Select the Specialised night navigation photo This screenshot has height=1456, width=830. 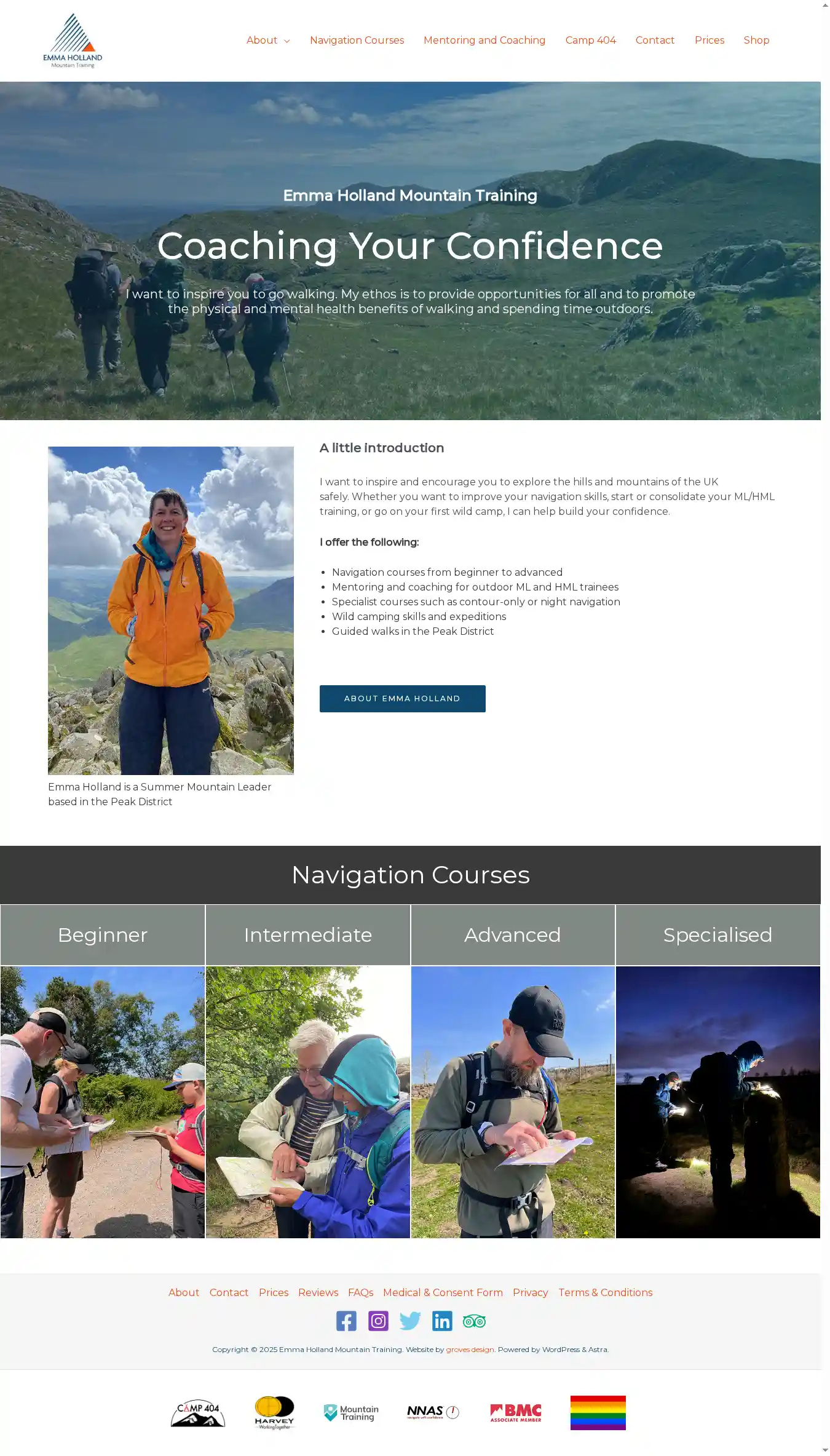718,1102
